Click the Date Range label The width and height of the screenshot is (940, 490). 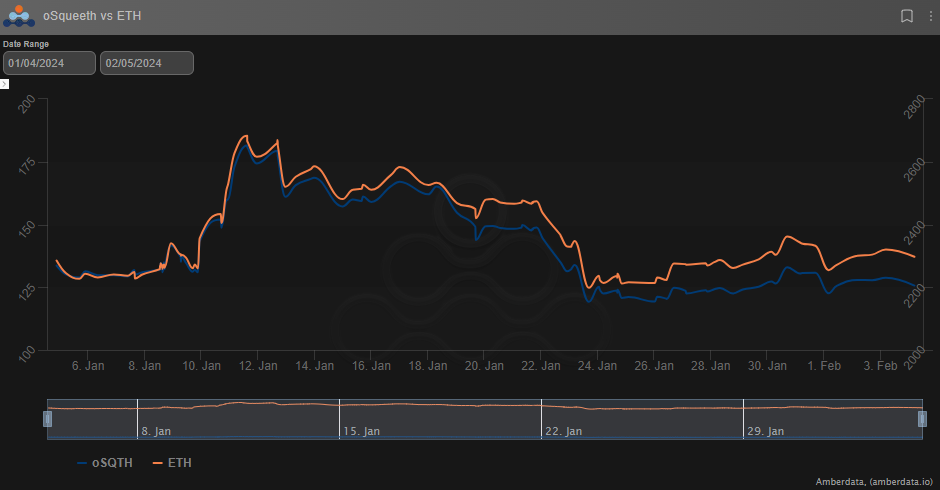coord(26,44)
